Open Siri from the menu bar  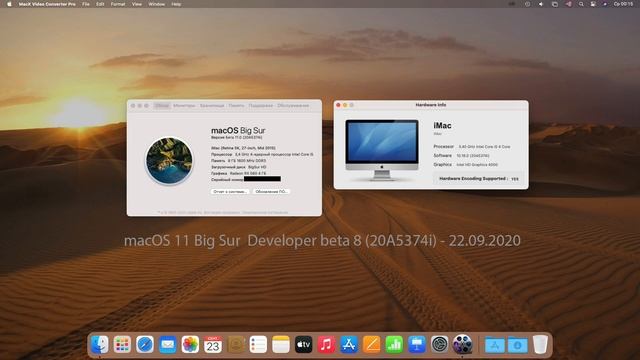pyautogui.click(x=605, y=4)
